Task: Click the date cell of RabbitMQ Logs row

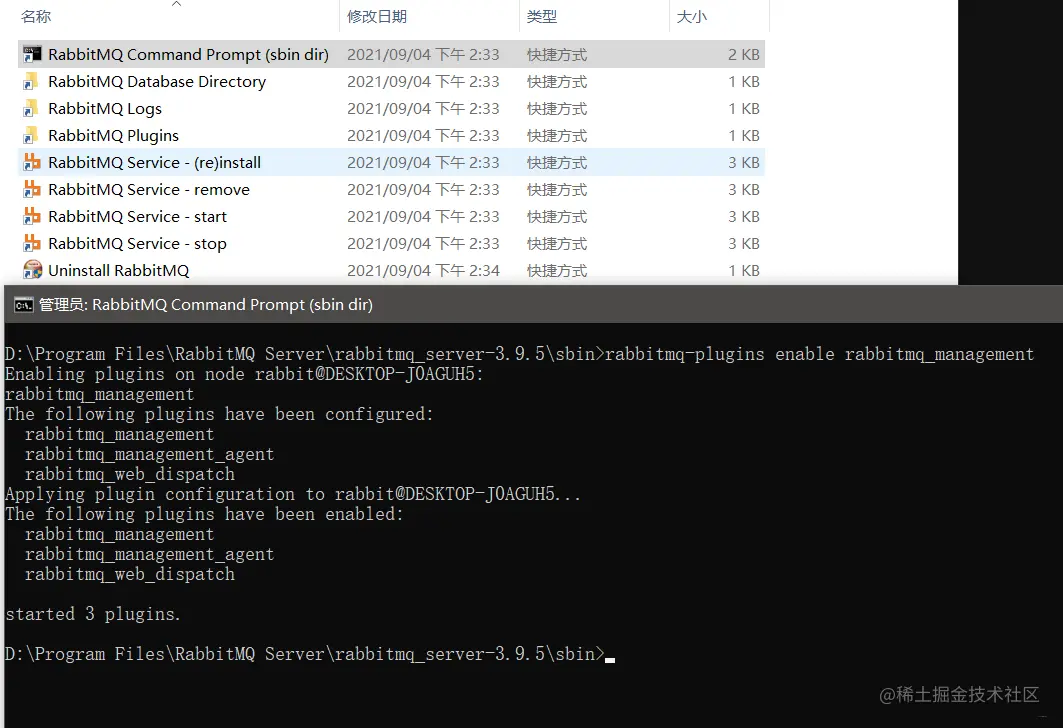Action: pos(423,108)
